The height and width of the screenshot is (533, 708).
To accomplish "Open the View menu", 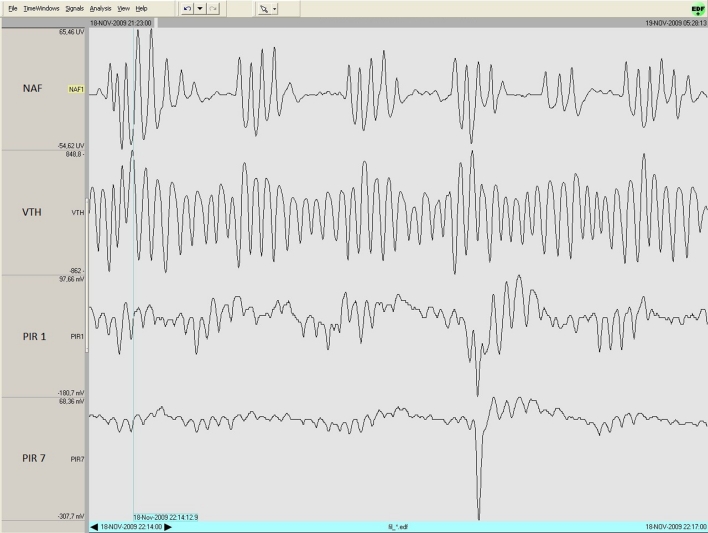I will (x=124, y=8).
